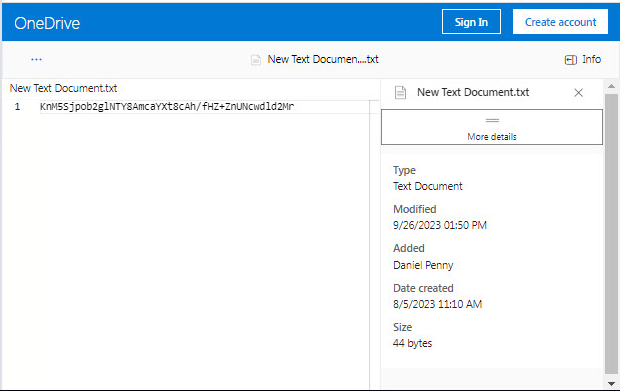Click the 8/5/2023 11:10 AM created date
The image size is (620, 391).
click(x=437, y=304)
